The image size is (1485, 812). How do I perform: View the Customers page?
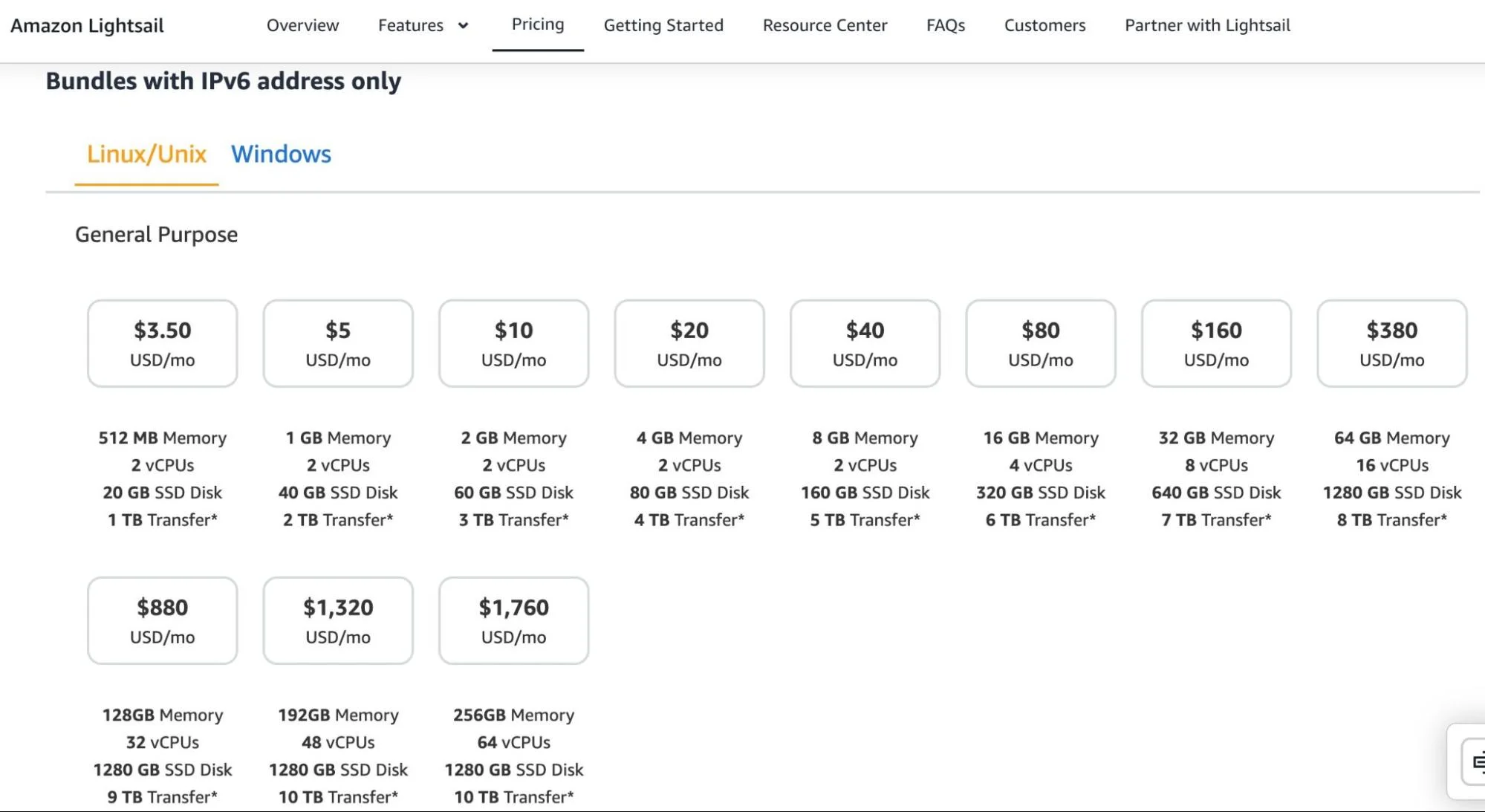(x=1043, y=25)
